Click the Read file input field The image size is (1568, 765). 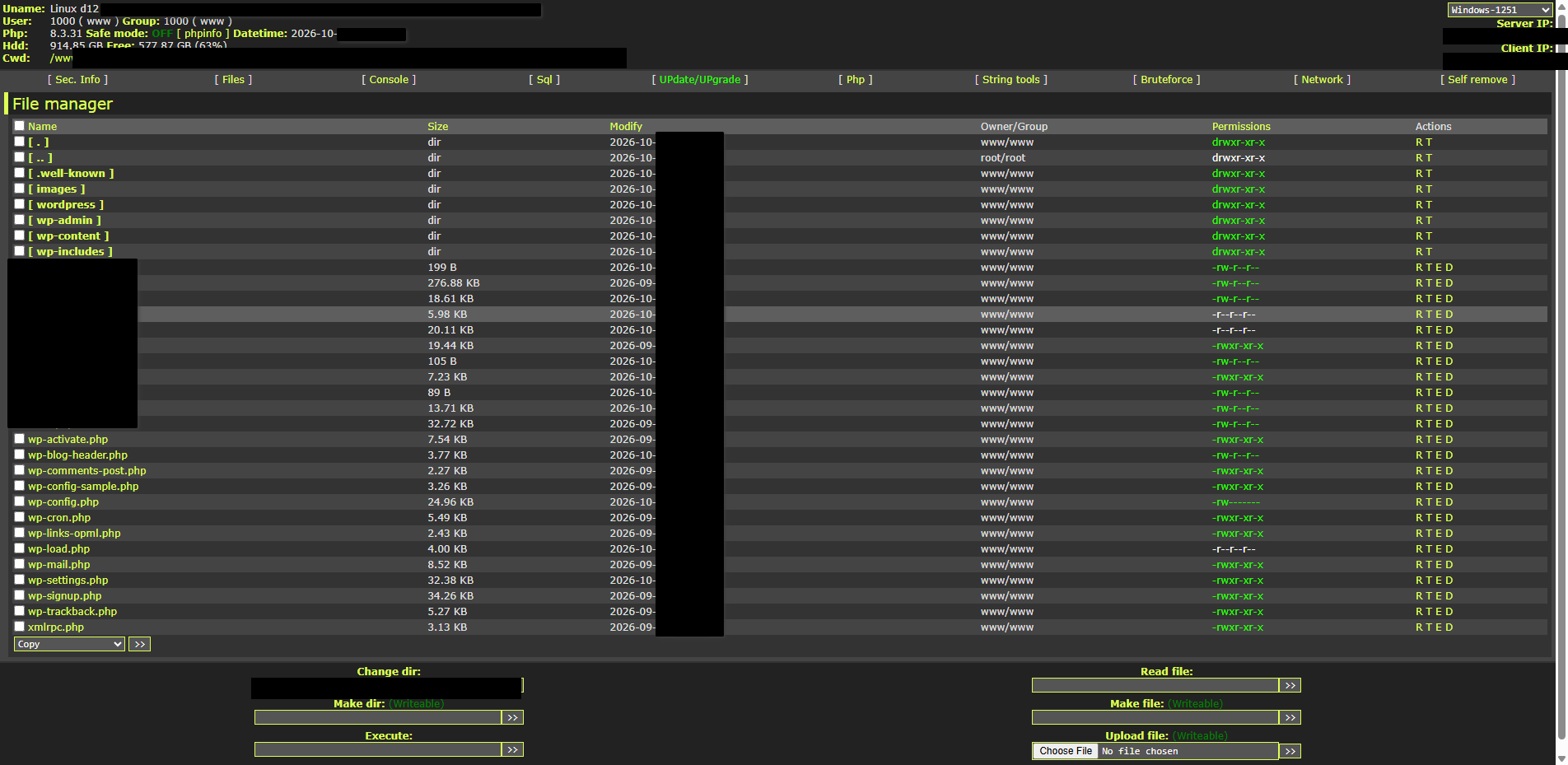(x=1155, y=685)
